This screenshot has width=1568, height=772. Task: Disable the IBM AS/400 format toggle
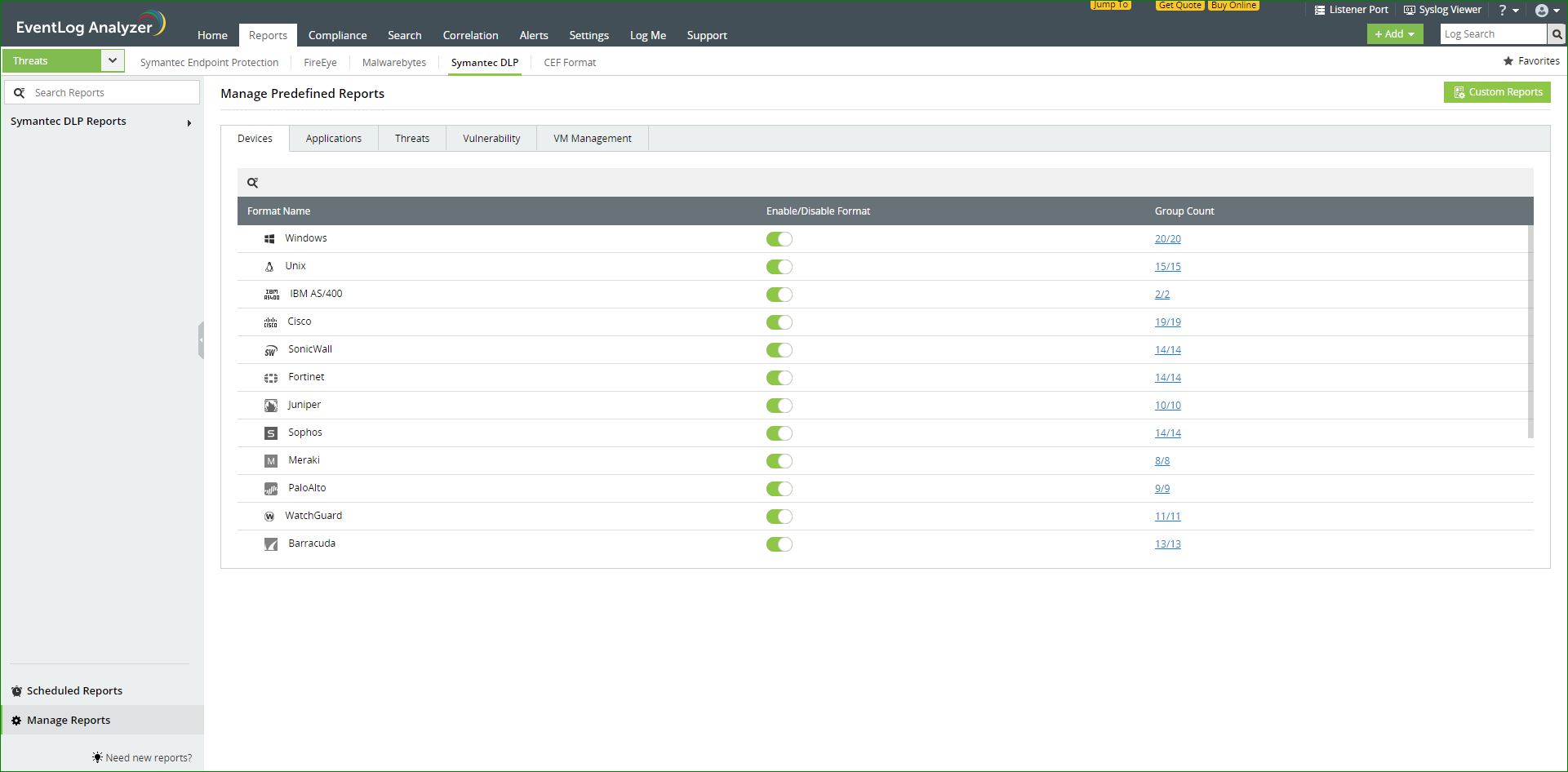coord(780,295)
